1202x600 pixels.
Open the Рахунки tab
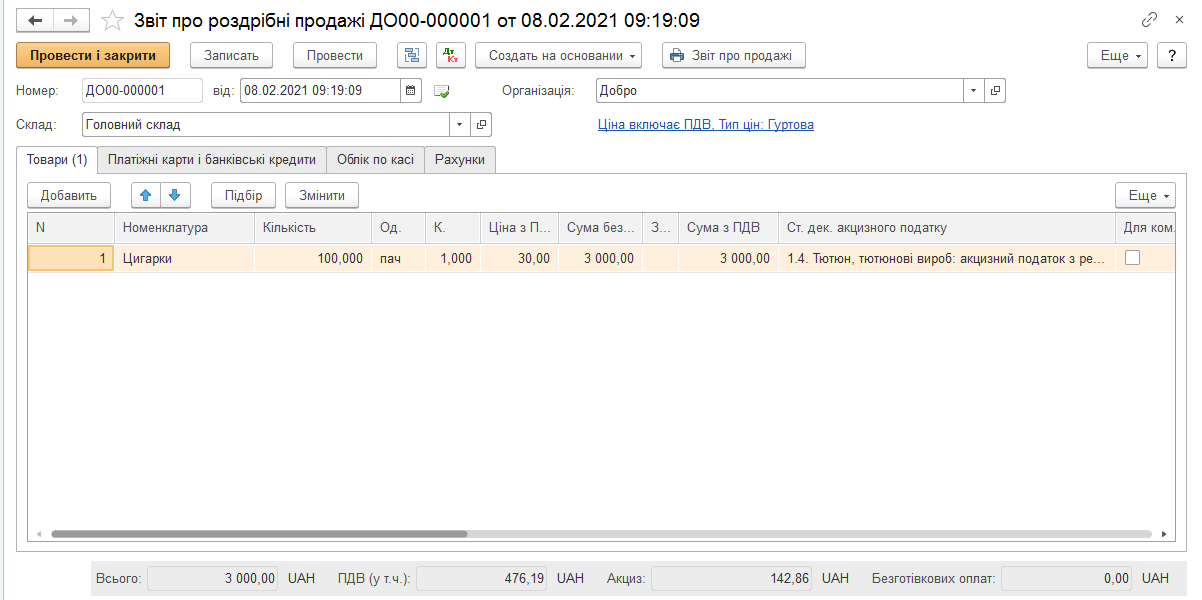[x=460, y=159]
